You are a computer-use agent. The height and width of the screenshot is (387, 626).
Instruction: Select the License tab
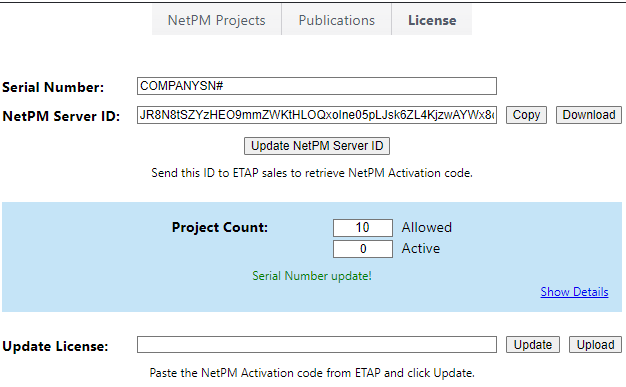[x=432, y=20]
